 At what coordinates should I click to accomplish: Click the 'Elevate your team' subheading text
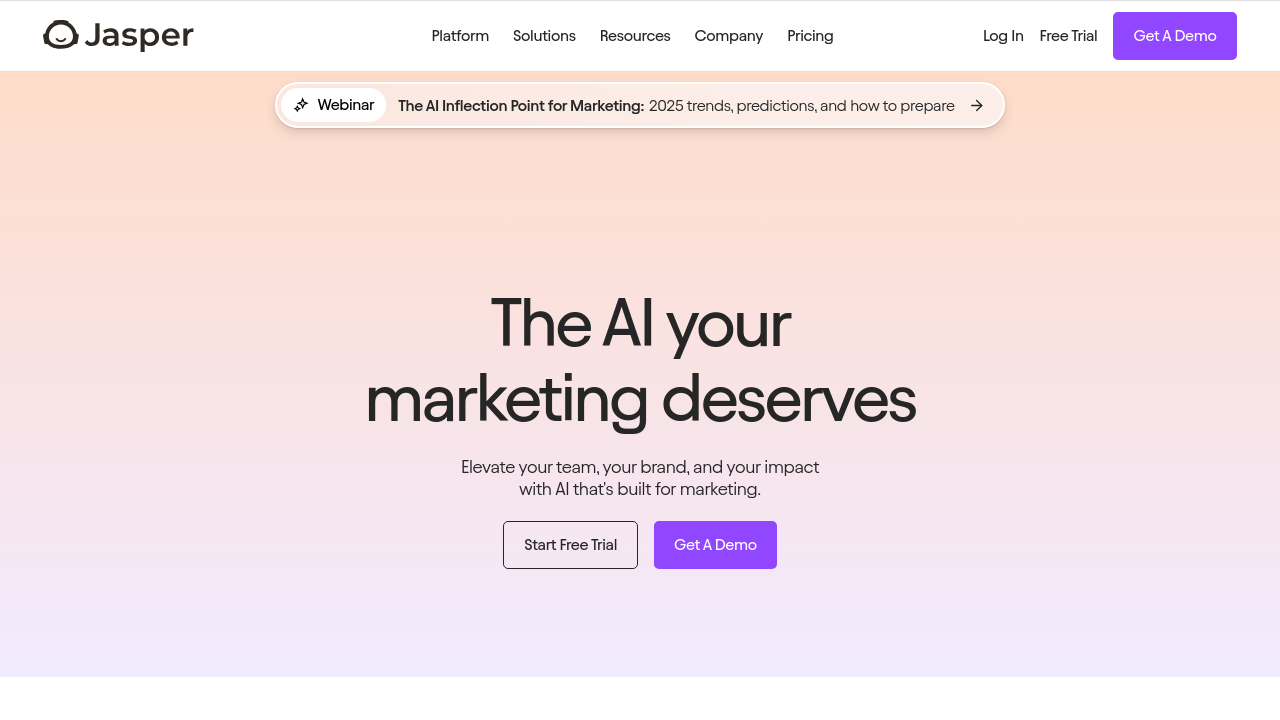pyautogui.click(x=640, y=467)
